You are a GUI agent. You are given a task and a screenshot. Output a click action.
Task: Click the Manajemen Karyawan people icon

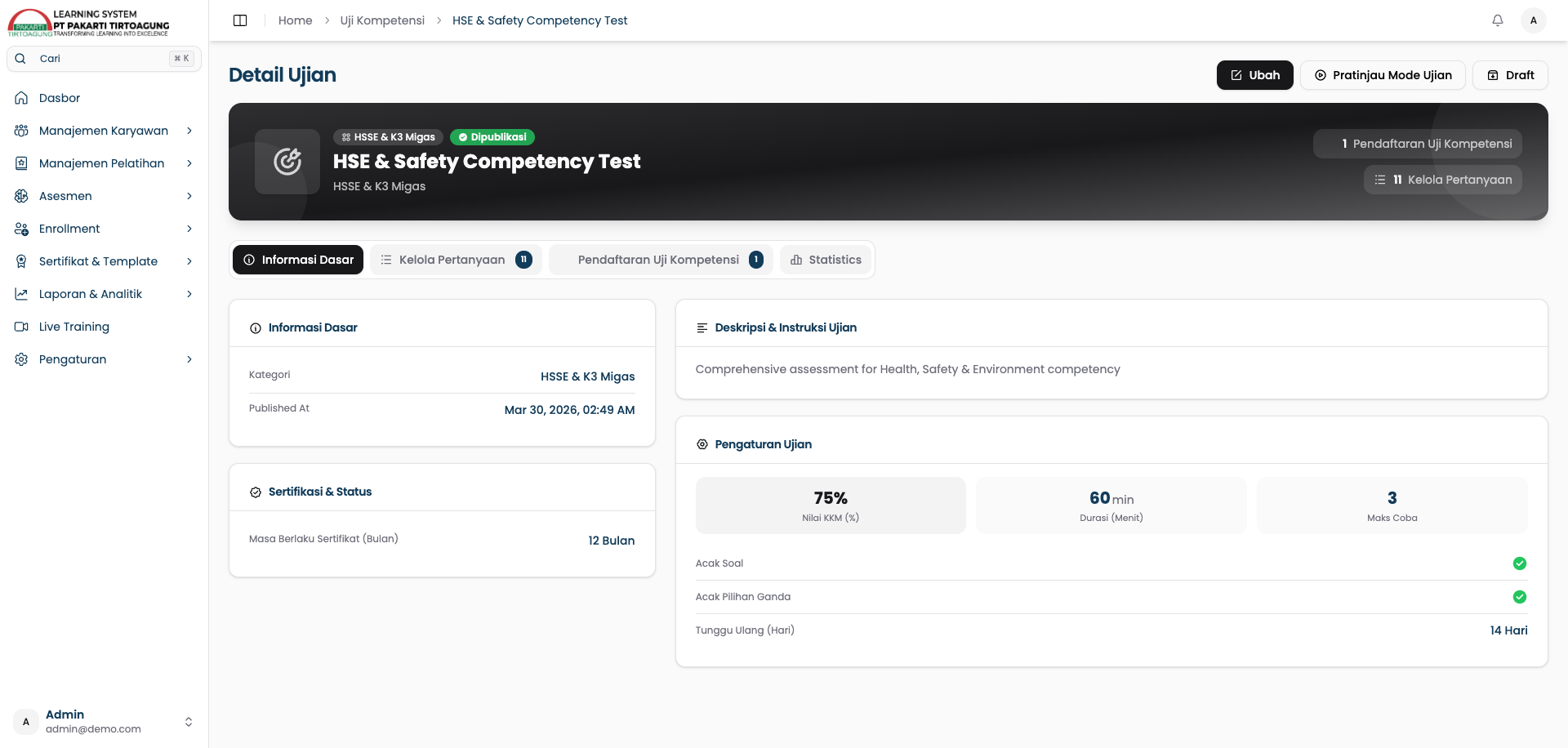click(x=22, y=131)
